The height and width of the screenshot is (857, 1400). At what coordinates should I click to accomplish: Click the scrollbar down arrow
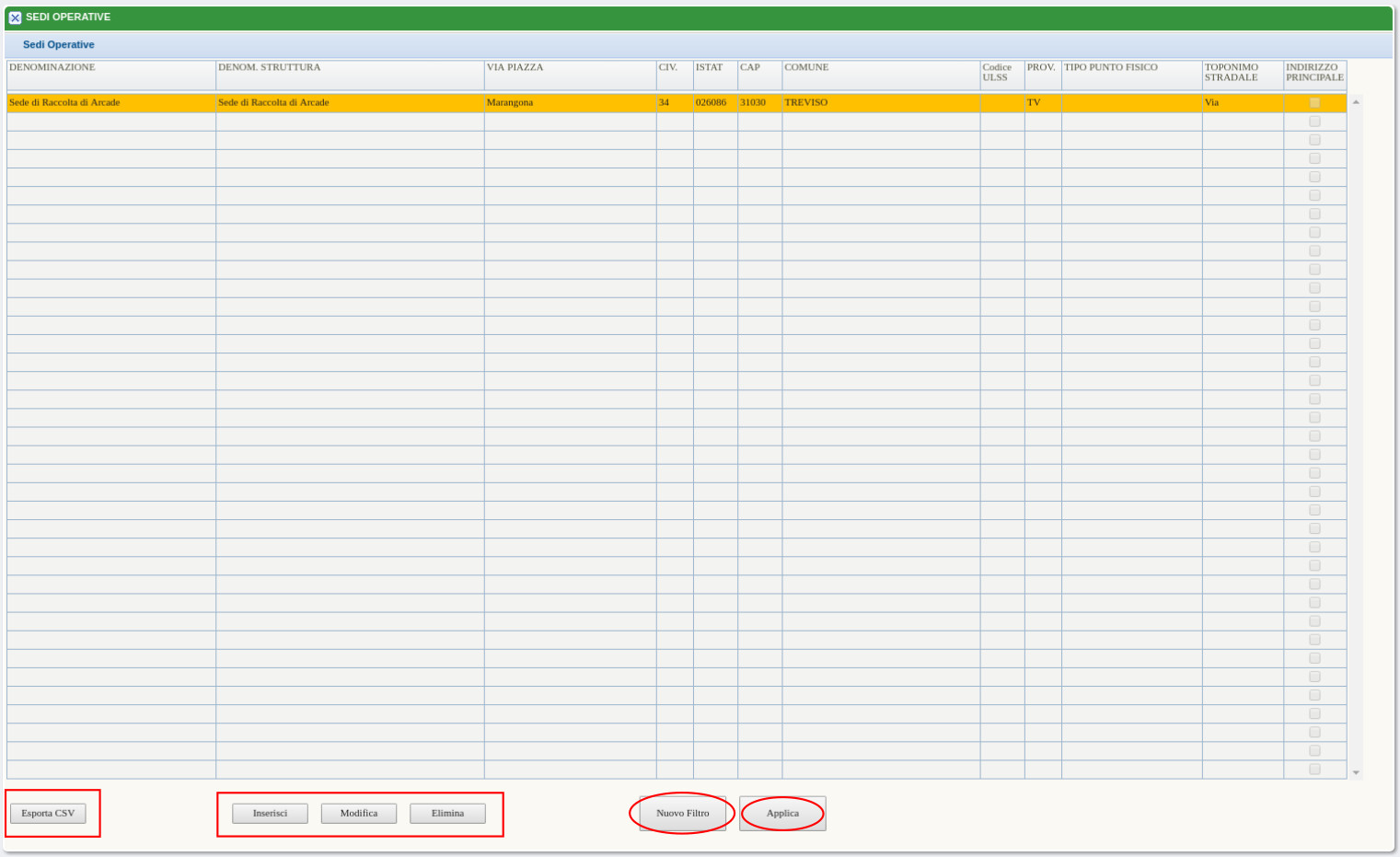(1356, 773)
